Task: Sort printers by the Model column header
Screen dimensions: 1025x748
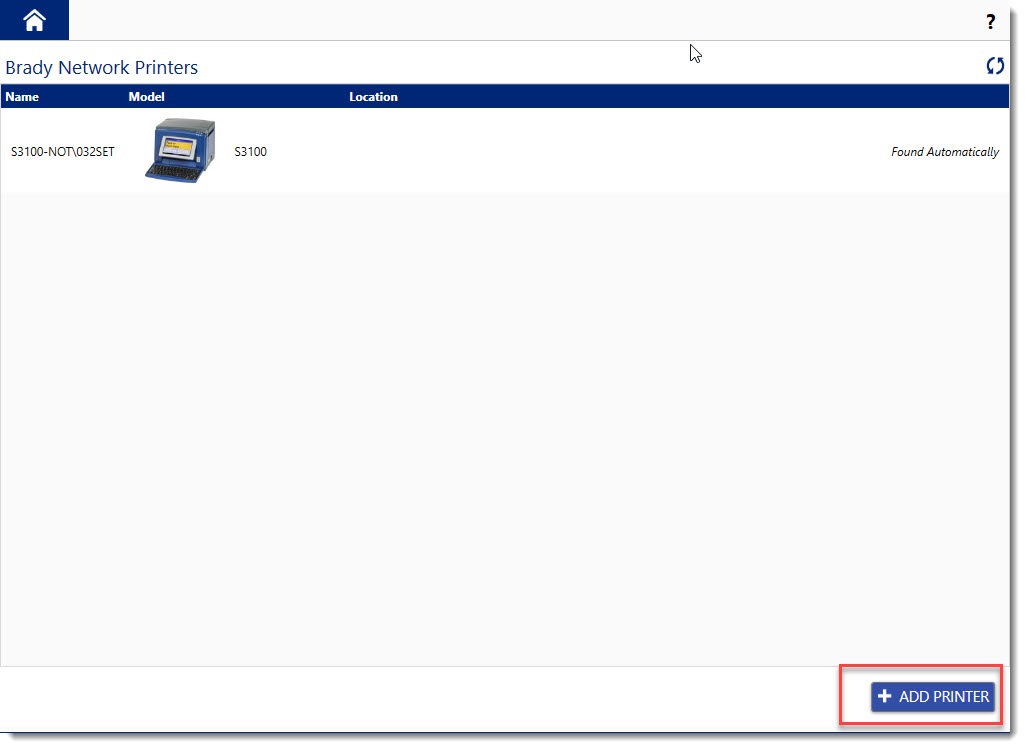Action: tap(146, 96)
